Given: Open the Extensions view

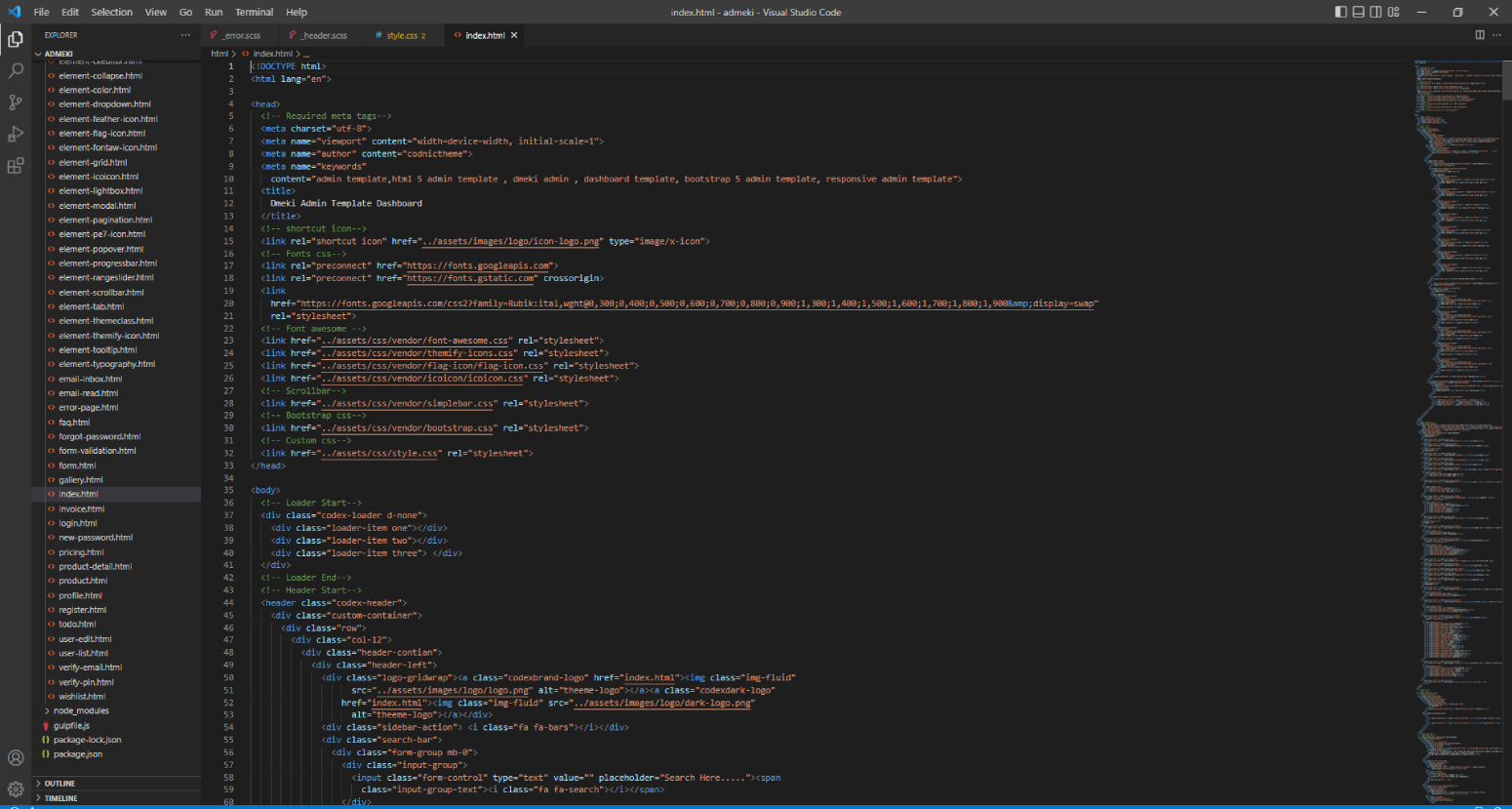Looking at the screenshot, I should (16, 166).
